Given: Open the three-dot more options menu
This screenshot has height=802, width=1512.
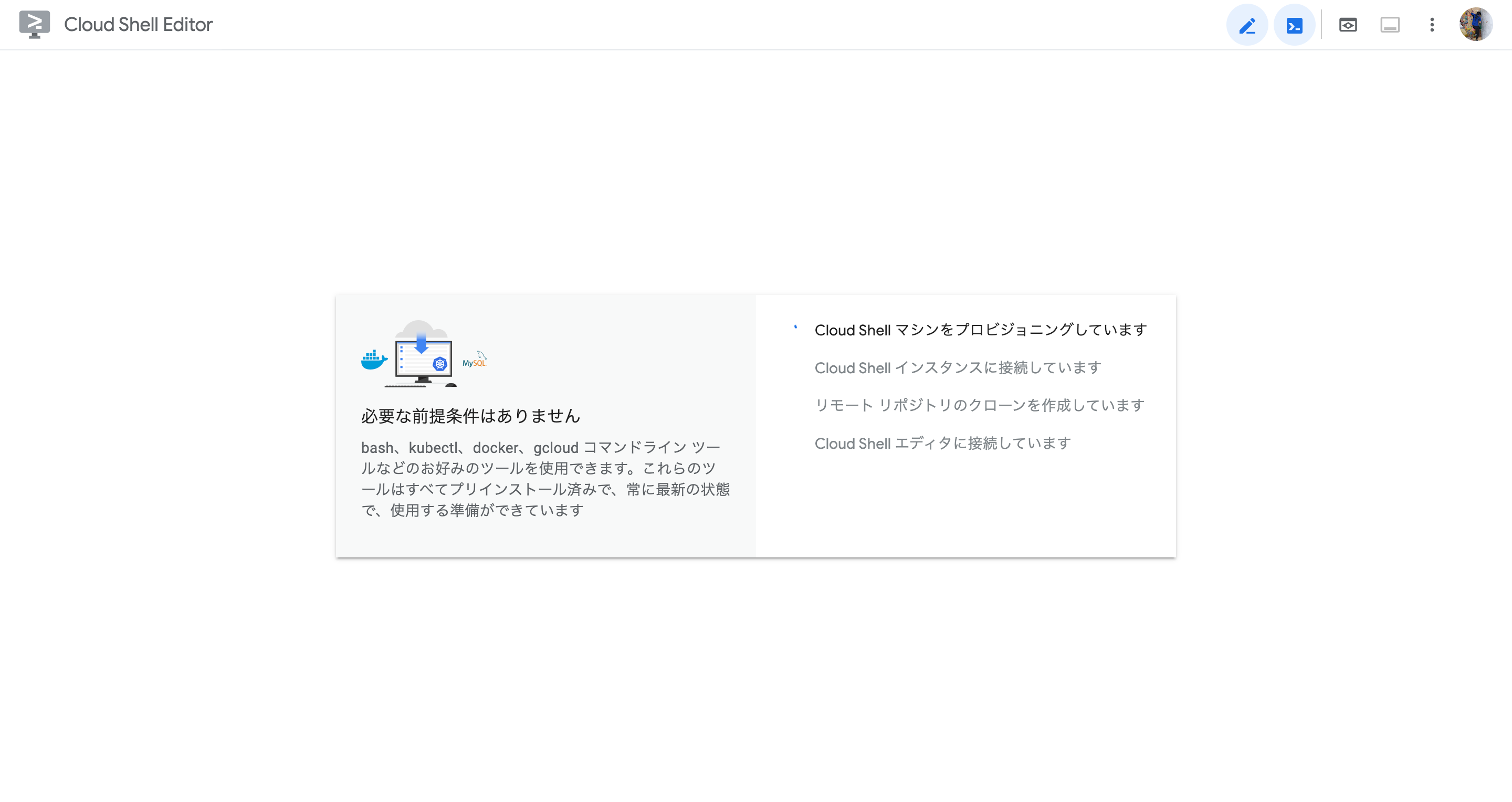Looking at the screenshot, I should 1432,25.
